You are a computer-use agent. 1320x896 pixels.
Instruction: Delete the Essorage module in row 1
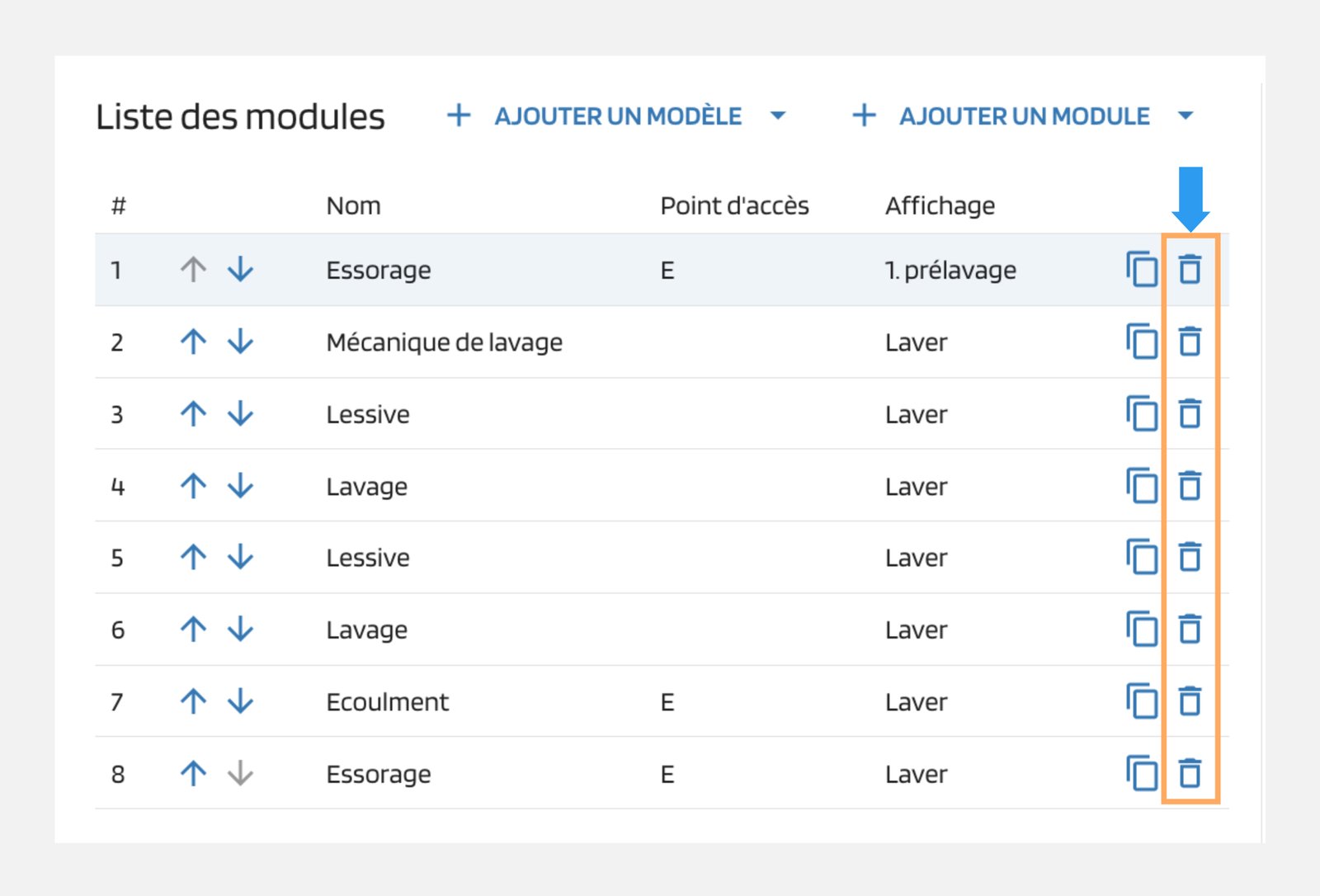(1189, 270)
